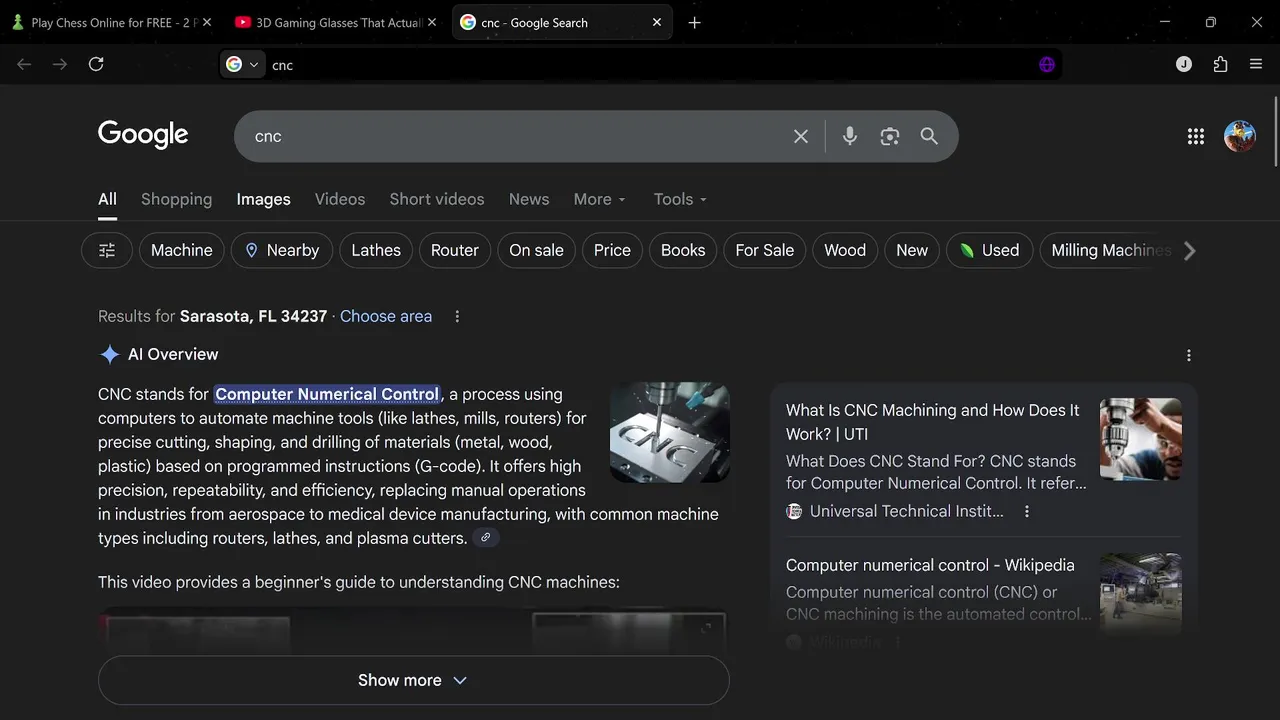The image size is (1280, 720).
Task: Reload the current page
Action: (x=96, y=64)
